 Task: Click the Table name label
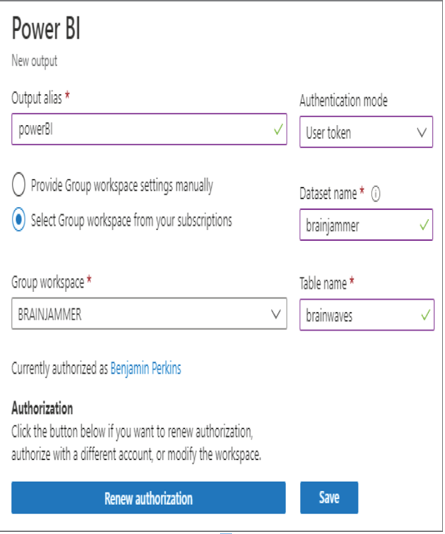coord(323,283)
